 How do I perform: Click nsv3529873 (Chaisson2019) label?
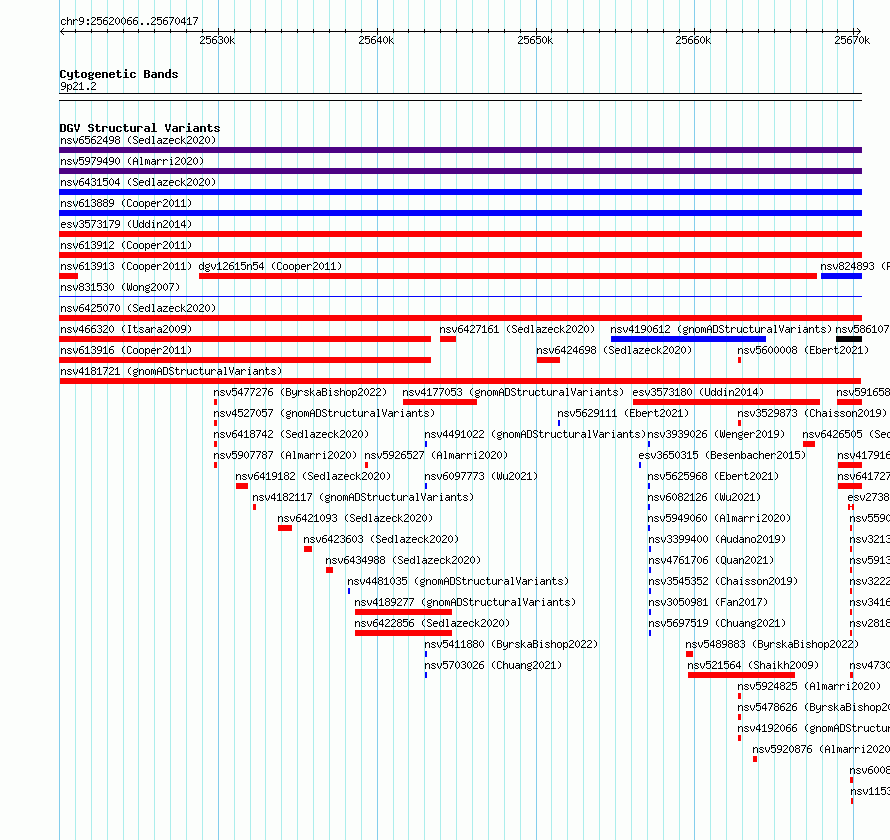coord(812,413)
